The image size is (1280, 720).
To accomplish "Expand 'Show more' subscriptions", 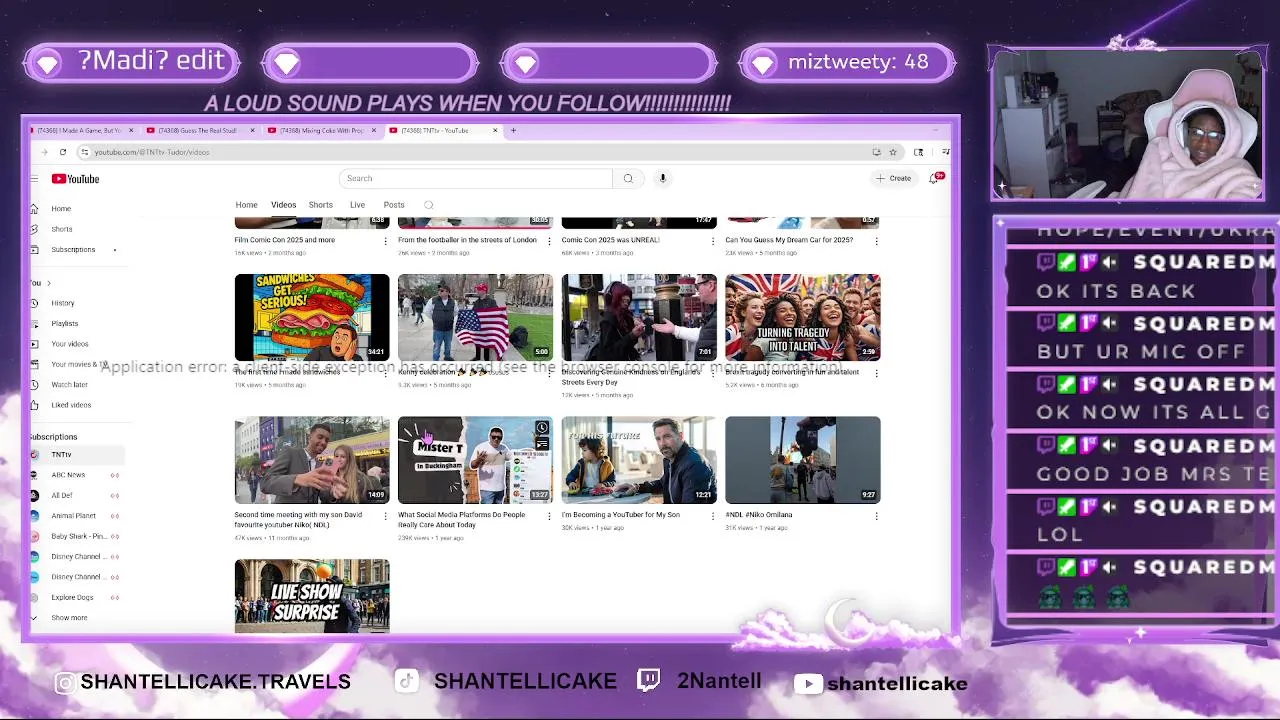I will (x=68, y=618).
